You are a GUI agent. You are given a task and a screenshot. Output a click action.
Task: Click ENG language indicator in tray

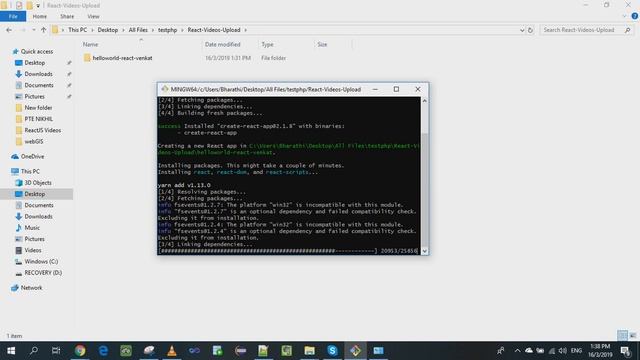[576, 351]
